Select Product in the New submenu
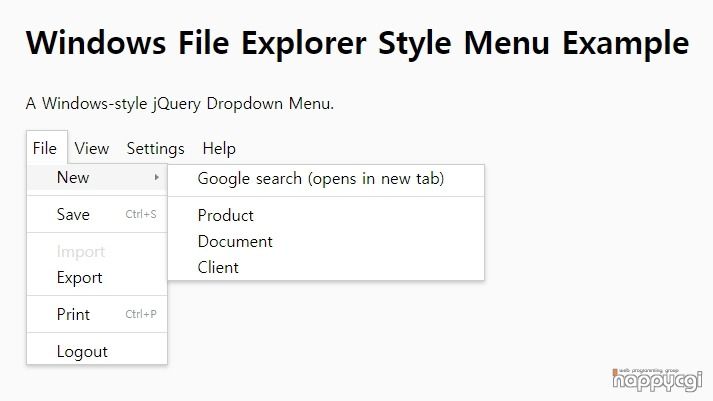The height and width of the screenshot is (401, 713). 326,216
